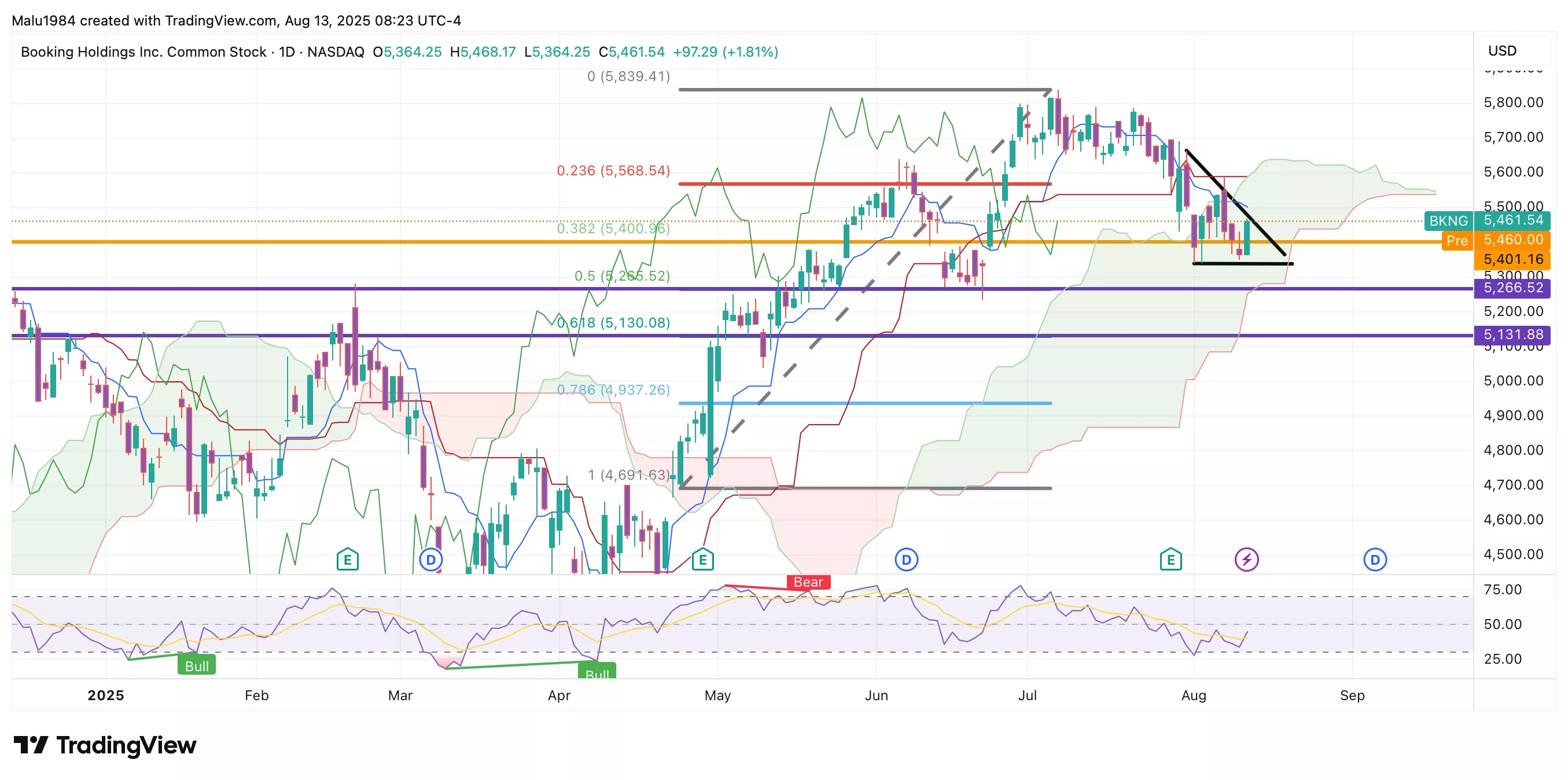Click the earnings E marker in February
Viewport: 1568px width, 780px height.
[x=347, y=559]
